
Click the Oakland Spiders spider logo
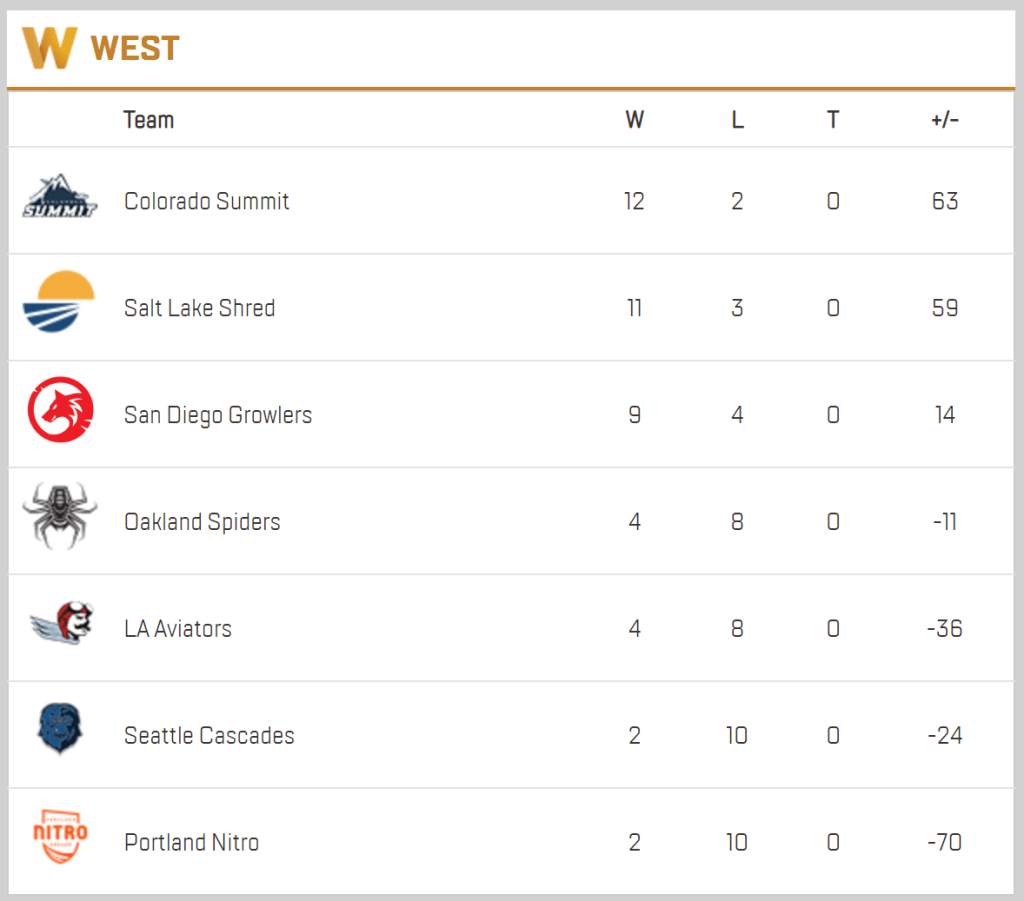point(60,516)
